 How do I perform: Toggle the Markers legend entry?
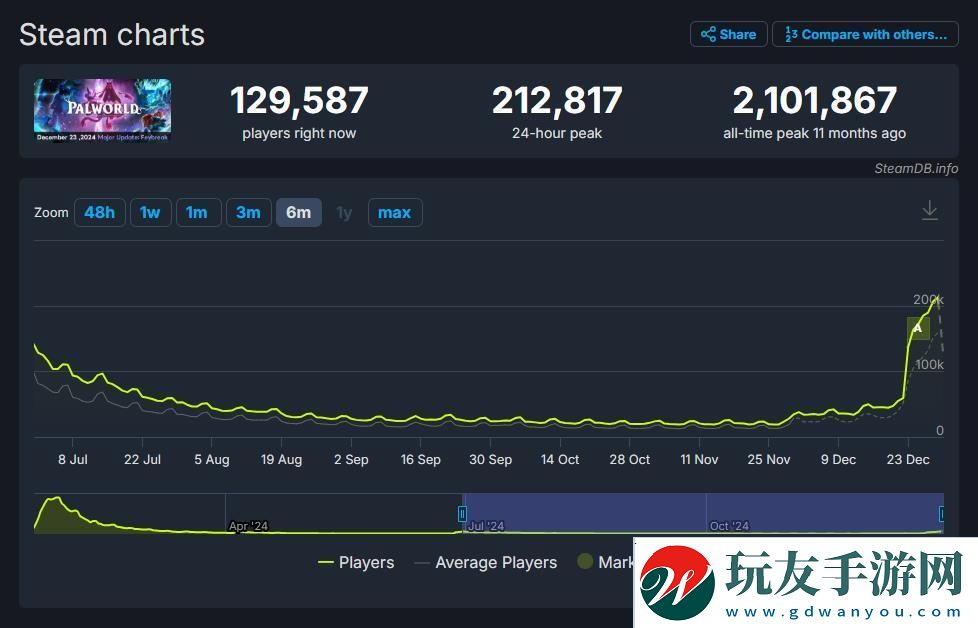(606, 562)
